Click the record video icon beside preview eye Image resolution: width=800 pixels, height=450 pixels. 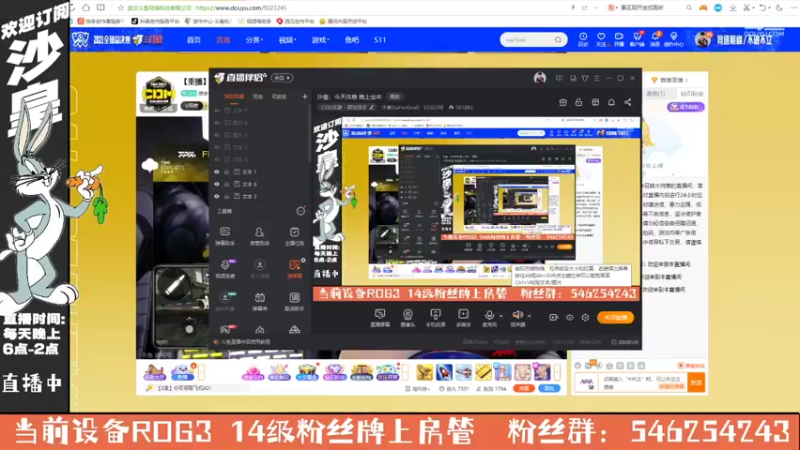pyautogui.click(x=554, y=317)
